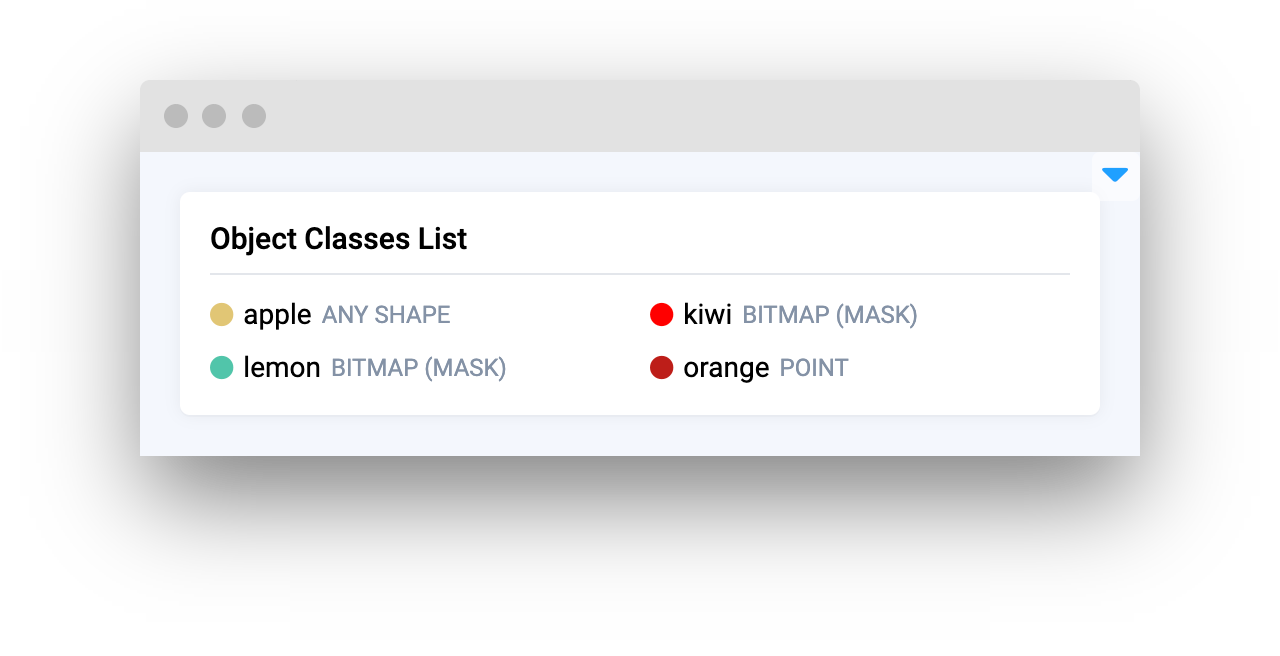
Task: Click the leftmost gray window circle button
Action: [x=176, y=116]
